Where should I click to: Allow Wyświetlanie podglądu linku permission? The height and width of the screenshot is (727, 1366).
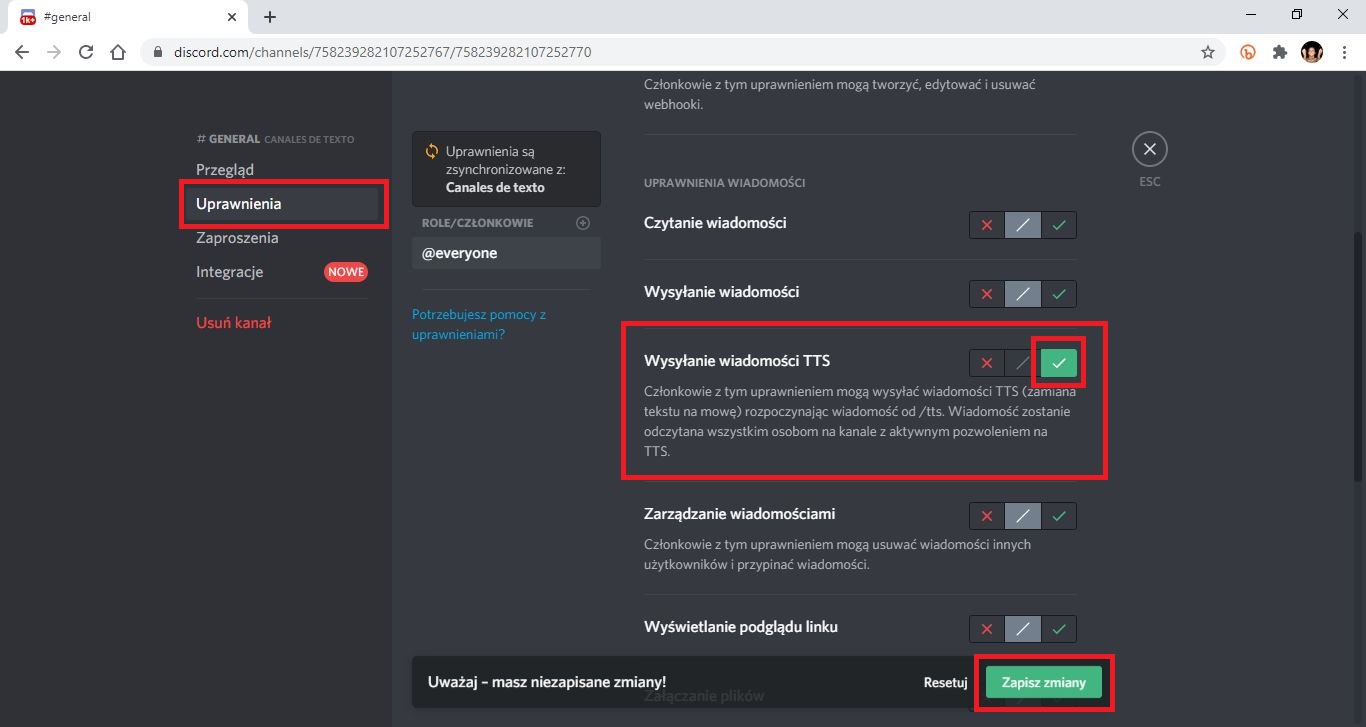pyautogui.click(x=1059, y=629)
